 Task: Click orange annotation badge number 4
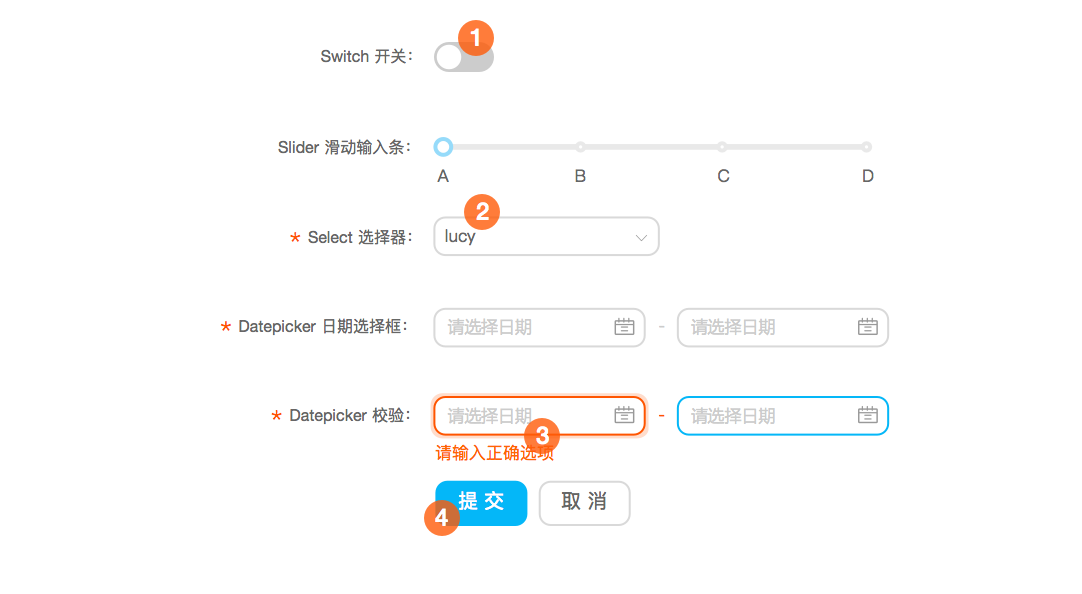442,518
